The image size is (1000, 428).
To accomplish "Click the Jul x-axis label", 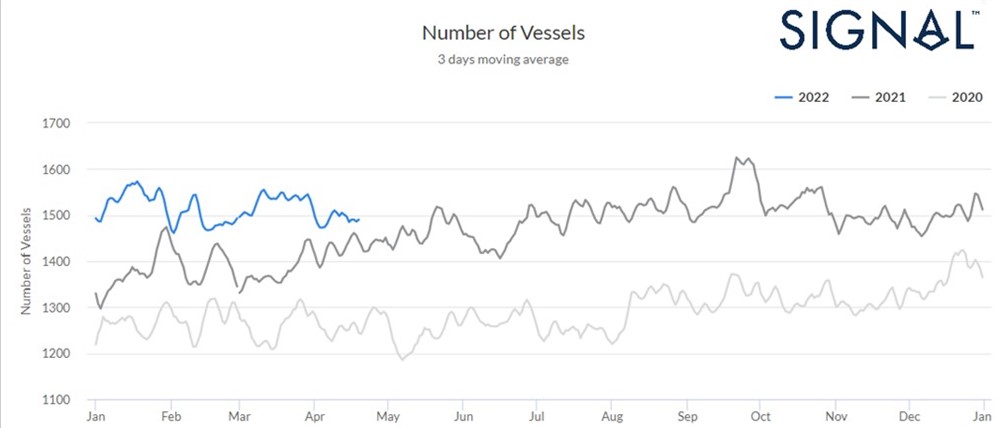I will pos(537,415).
